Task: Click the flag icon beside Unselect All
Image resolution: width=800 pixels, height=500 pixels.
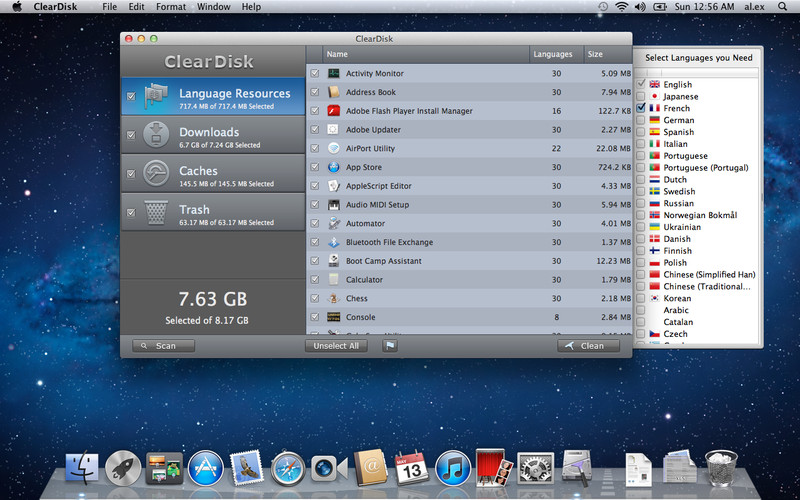Action: click(x=390, y=346)
